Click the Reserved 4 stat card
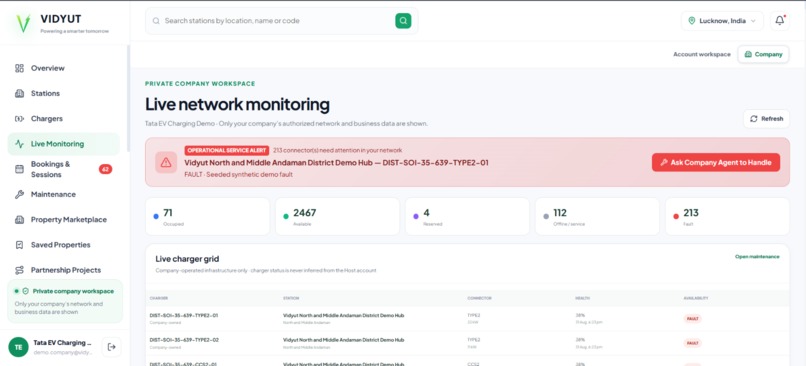806x366 pixels. (467, 216)
